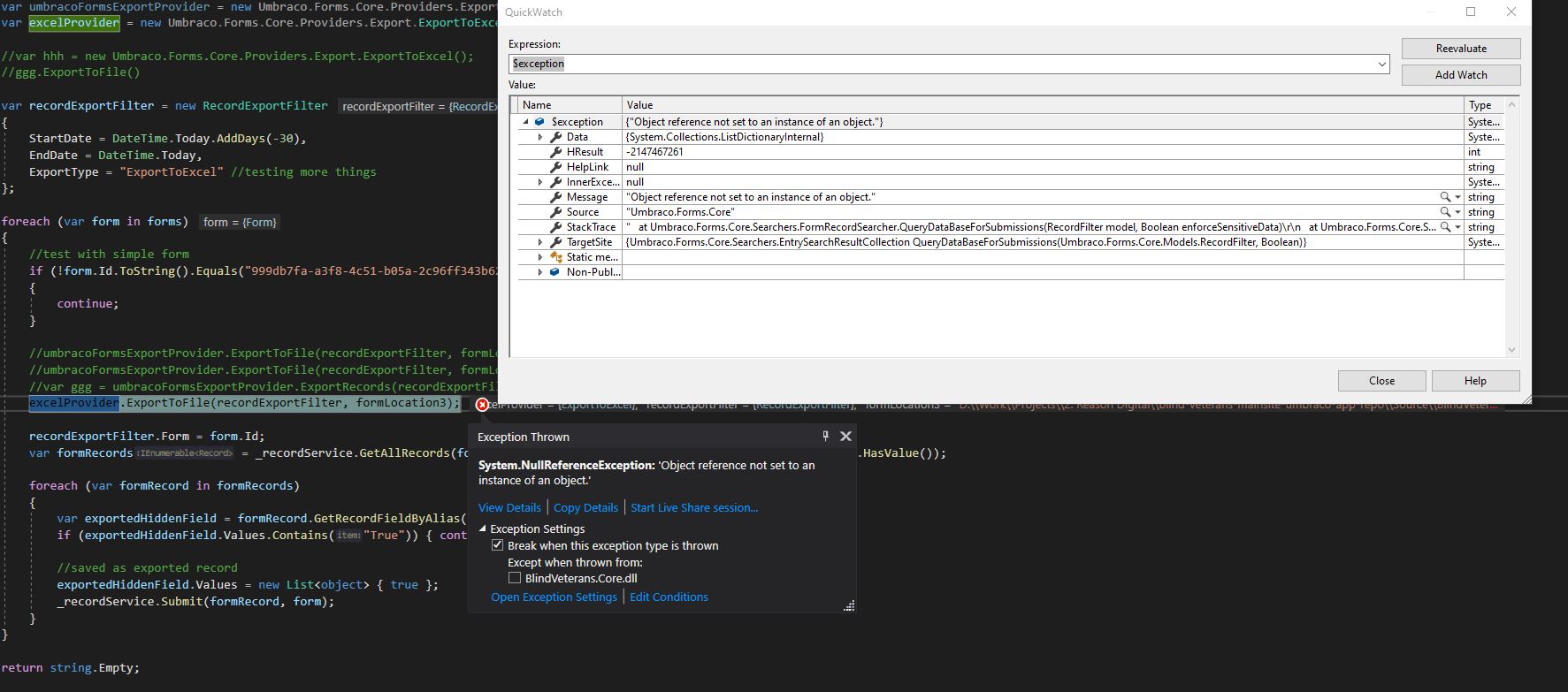
Task: Click the Message value text cell
Action: [x=751, y=197]
